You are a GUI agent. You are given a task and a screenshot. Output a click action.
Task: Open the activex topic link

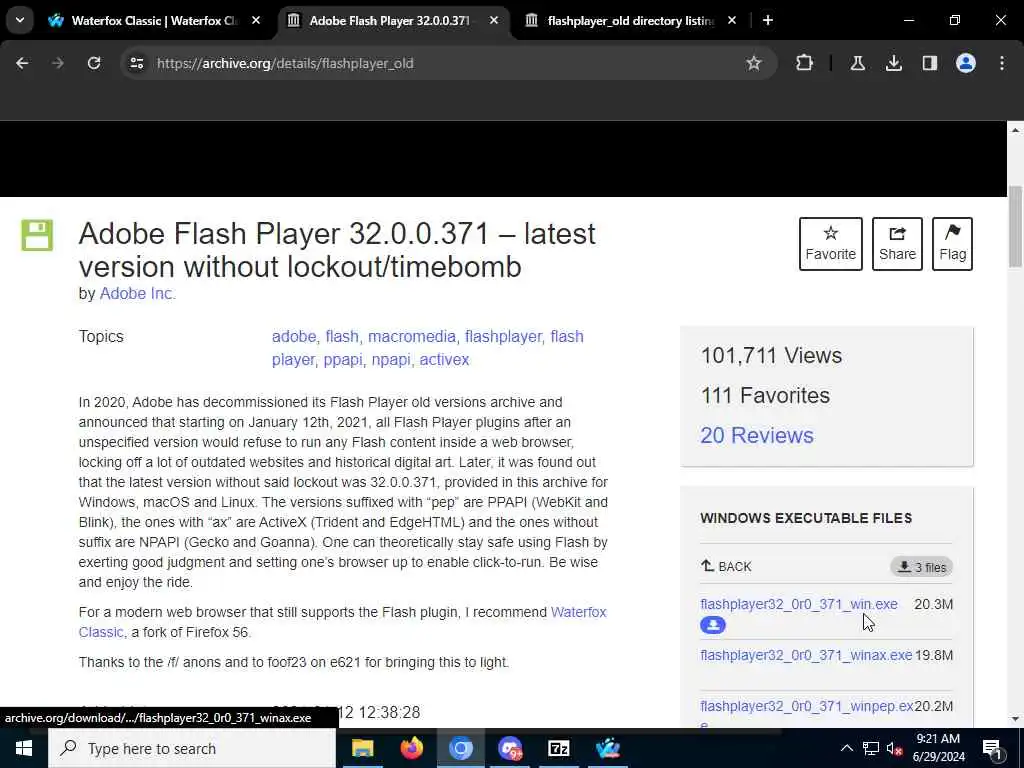444,360
